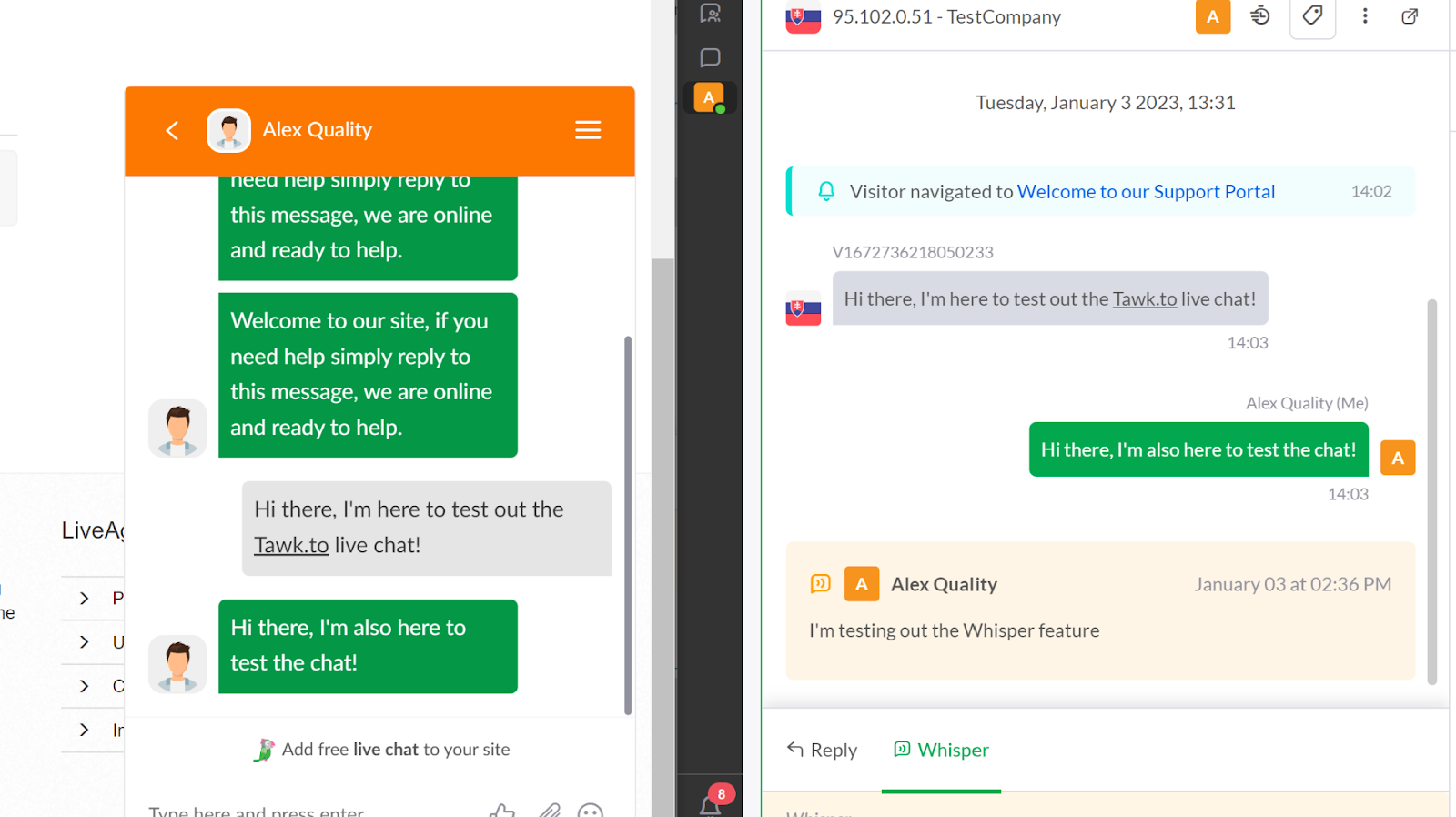Click the speech bubble icon in dark sidebar
Image resolution: width=1456 pixels, height=817 pixels.
pyautogui.click(x=710, y=58)
